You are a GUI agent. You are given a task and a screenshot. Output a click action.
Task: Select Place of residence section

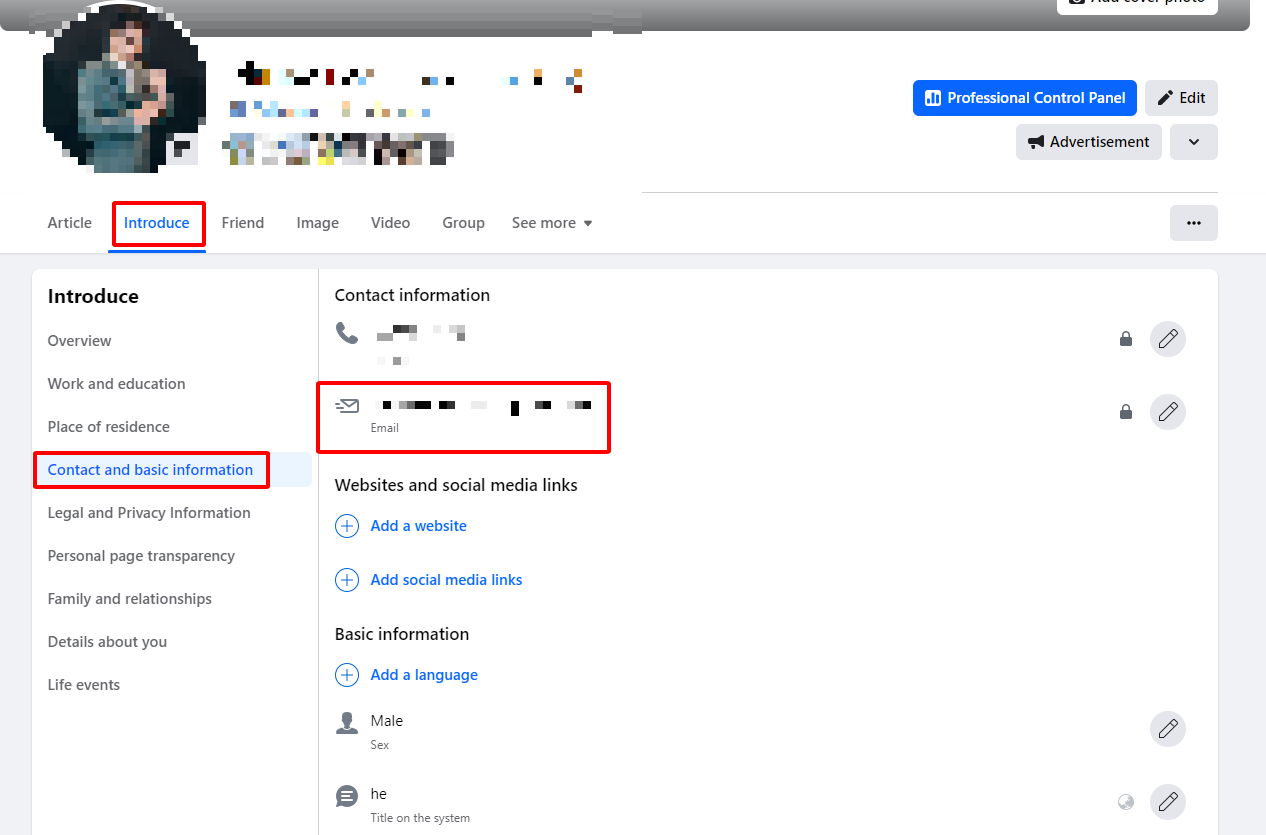tap(109, 427)
